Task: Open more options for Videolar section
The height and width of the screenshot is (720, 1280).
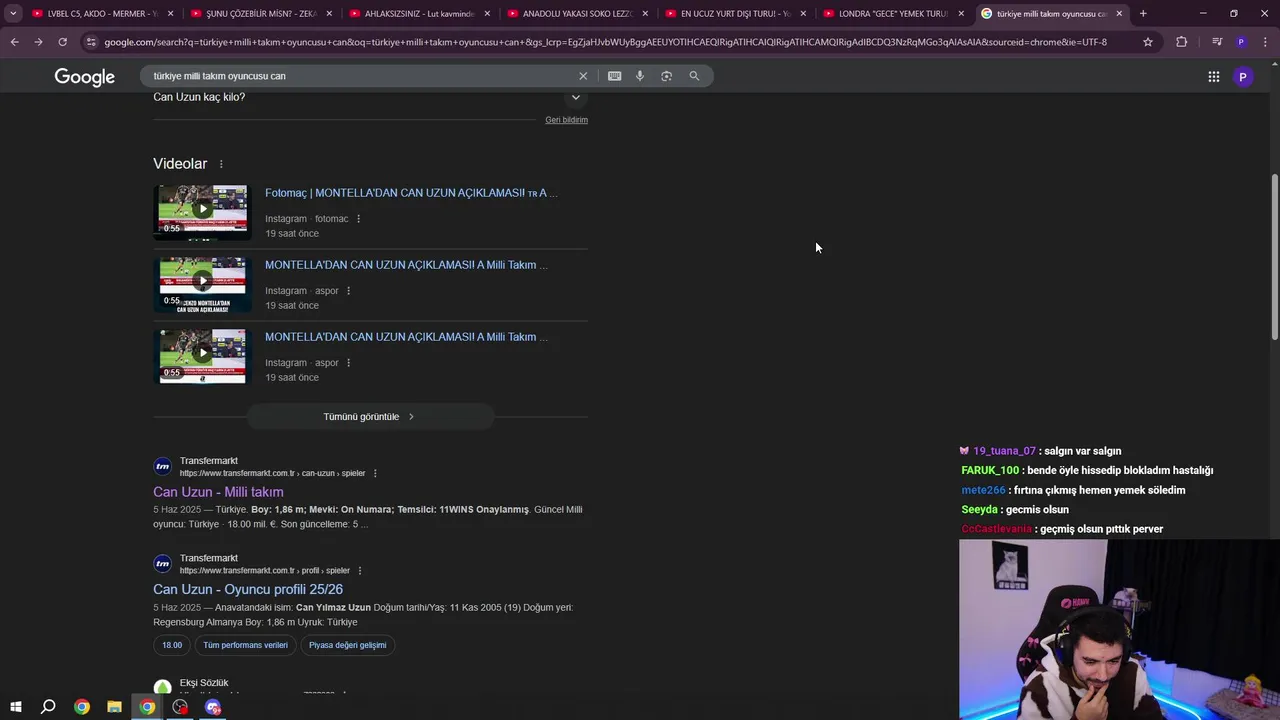Action: [221, 164]
